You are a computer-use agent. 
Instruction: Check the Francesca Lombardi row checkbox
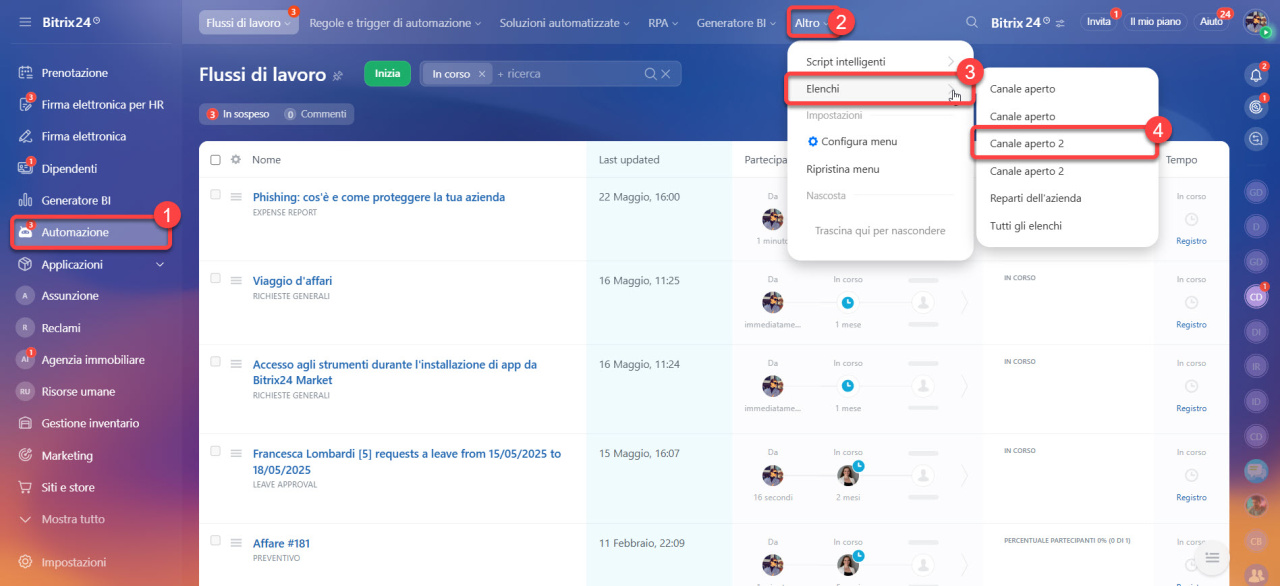[215, 451]
